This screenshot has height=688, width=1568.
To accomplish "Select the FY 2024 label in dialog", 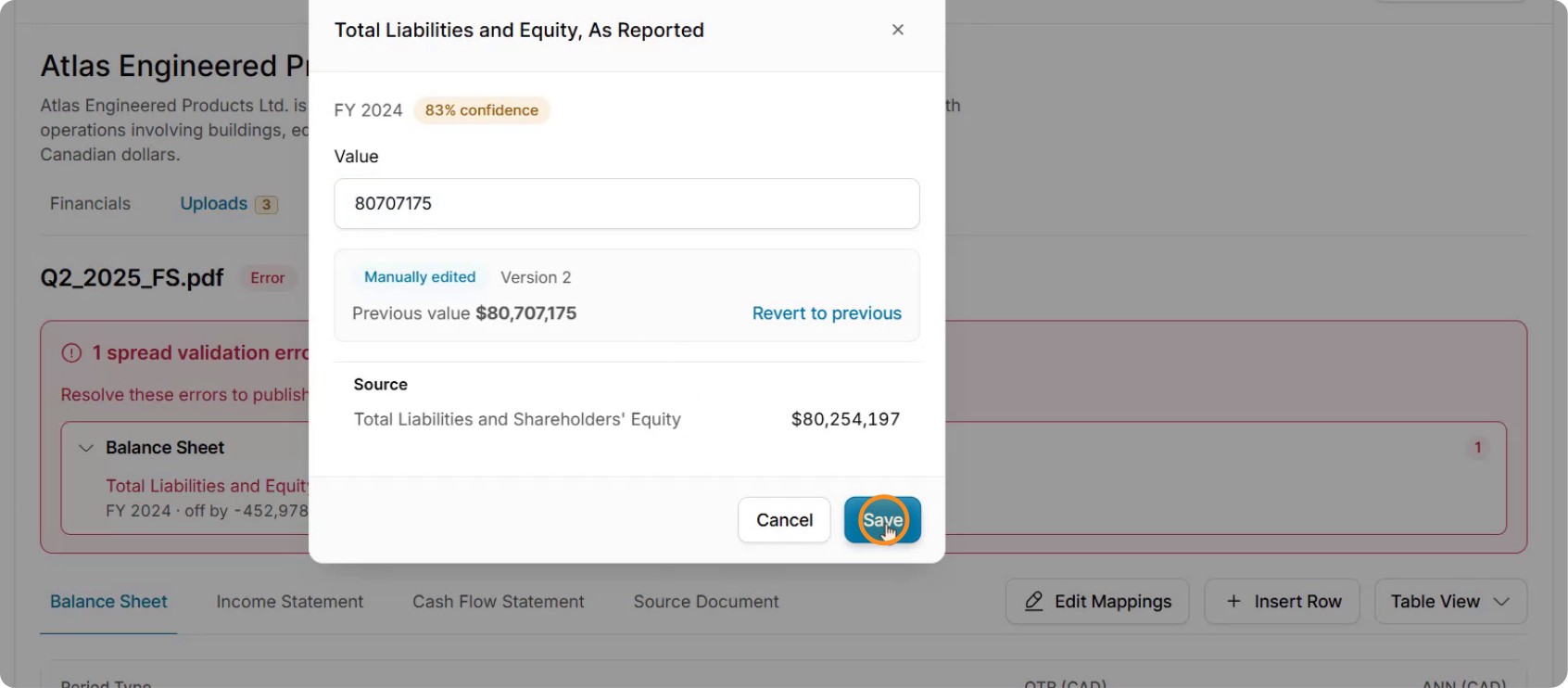I will [x=368, y=110].
